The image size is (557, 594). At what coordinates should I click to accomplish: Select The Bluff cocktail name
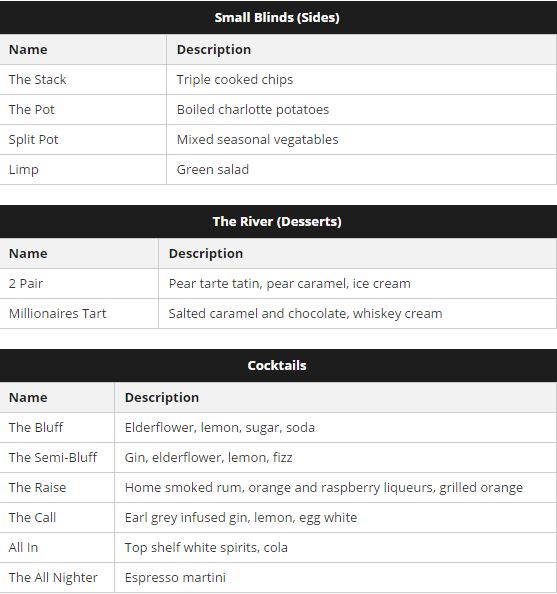[x=36, y=427]
